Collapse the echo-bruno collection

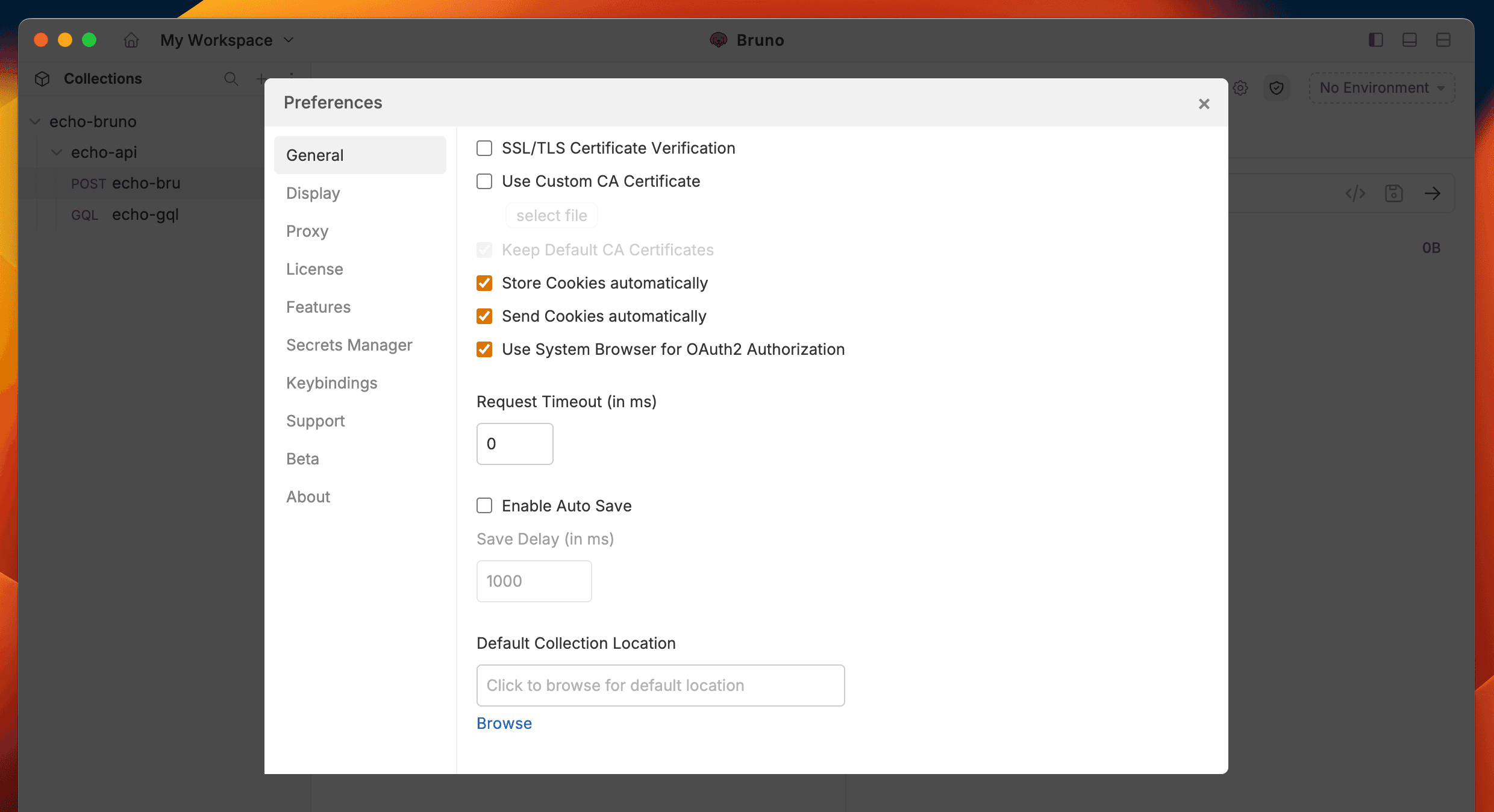click(x=36, y=122)
